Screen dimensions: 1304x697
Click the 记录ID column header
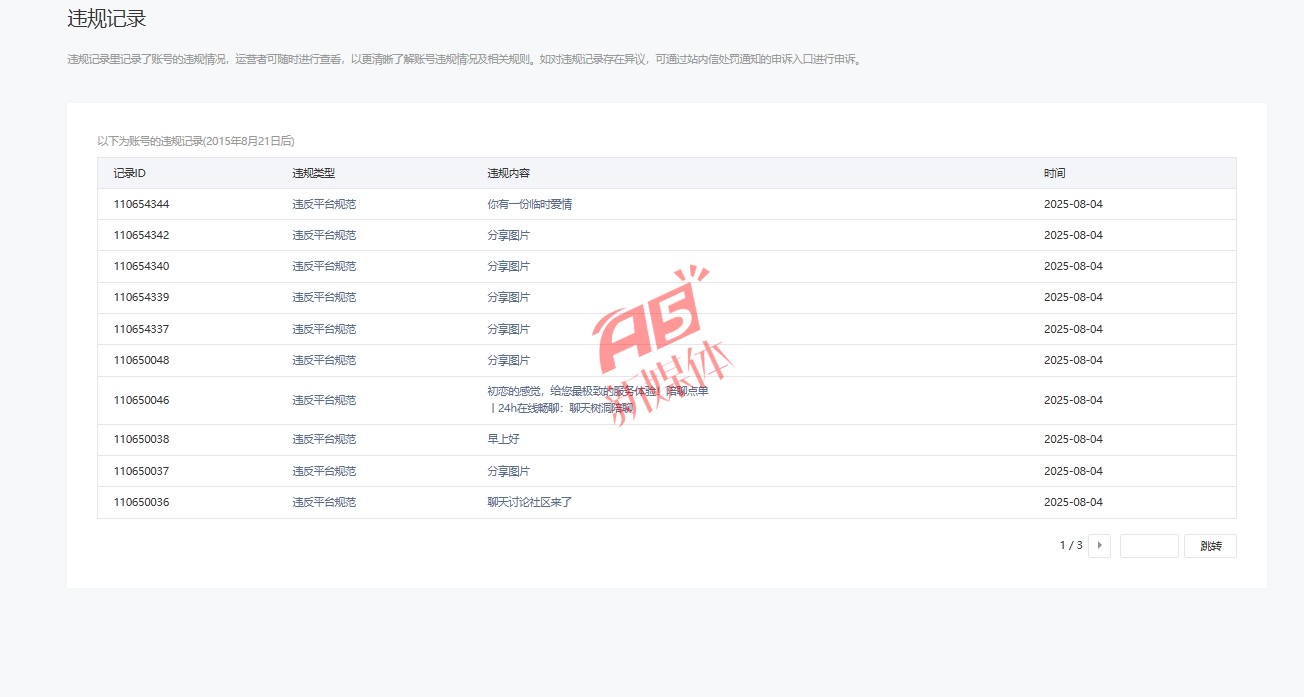coord(130,173)
